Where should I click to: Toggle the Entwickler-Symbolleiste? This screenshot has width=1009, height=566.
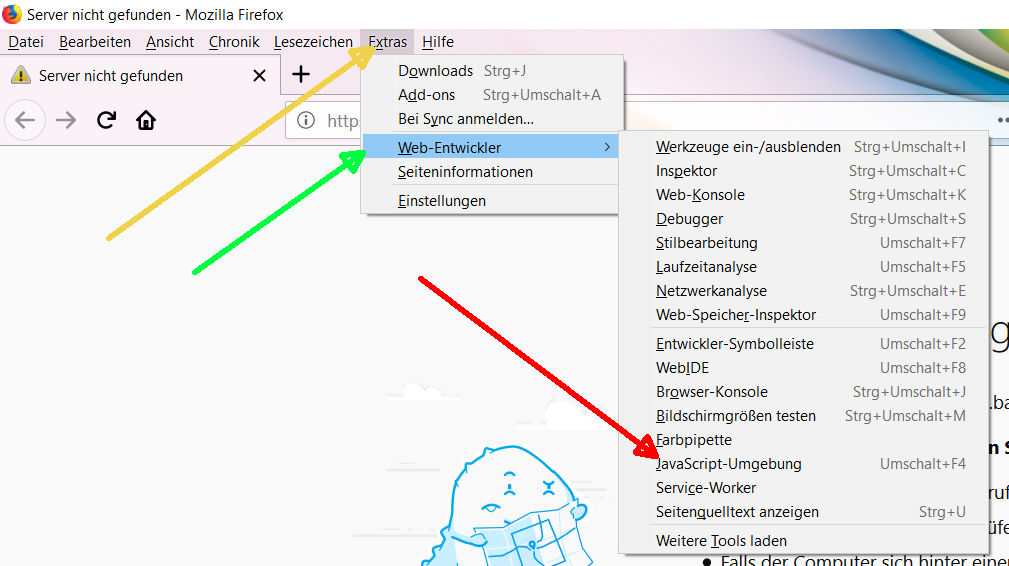804,344
